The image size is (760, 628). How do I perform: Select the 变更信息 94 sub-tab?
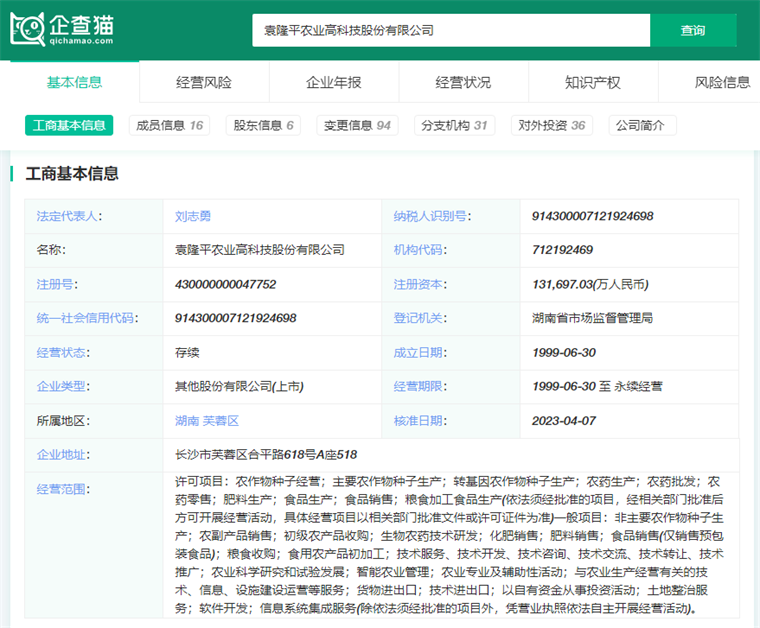[x=357, y=126]
